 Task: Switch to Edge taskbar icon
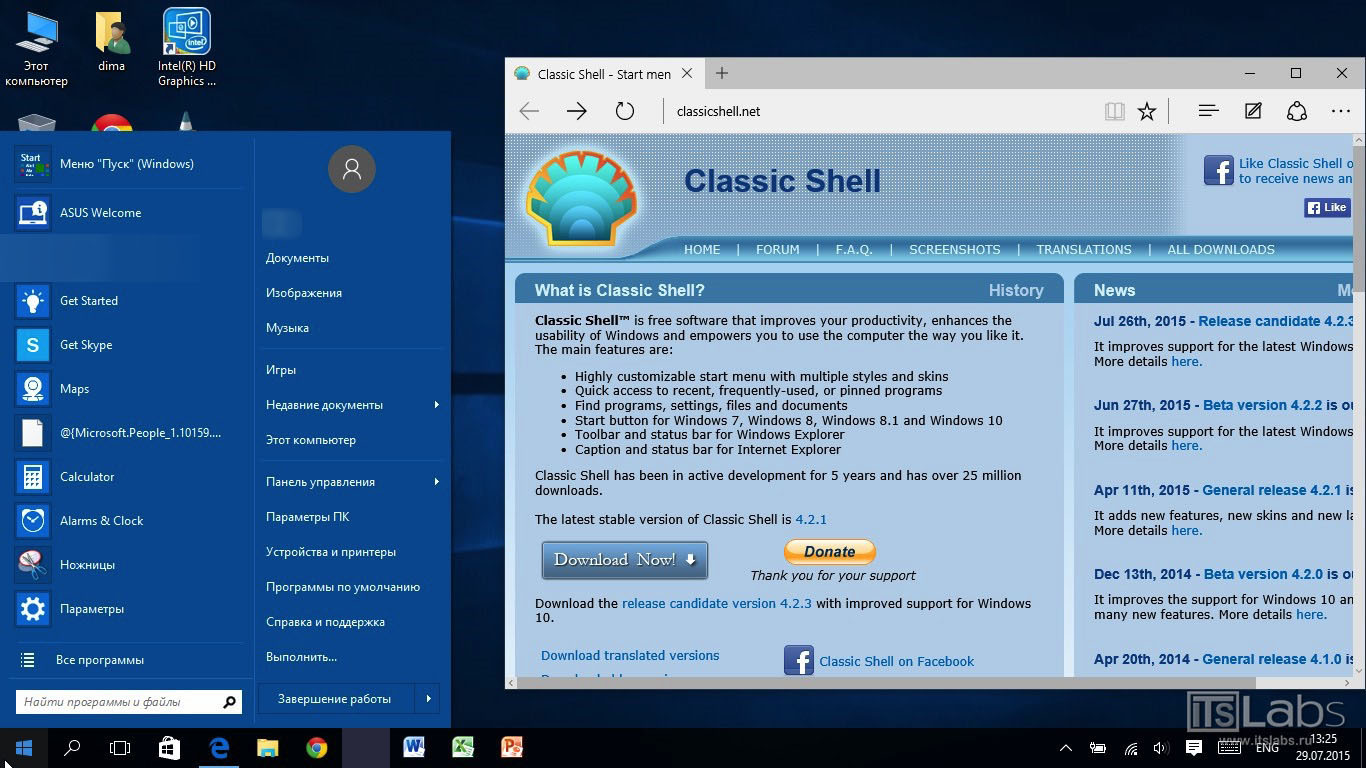point(219,748)
